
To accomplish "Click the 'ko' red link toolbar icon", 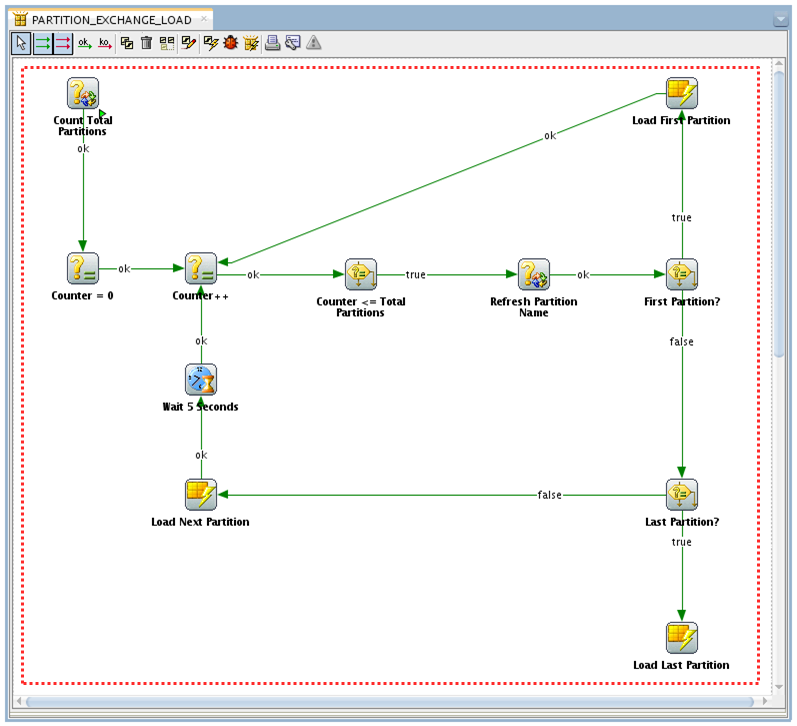I will click(105, 43).
